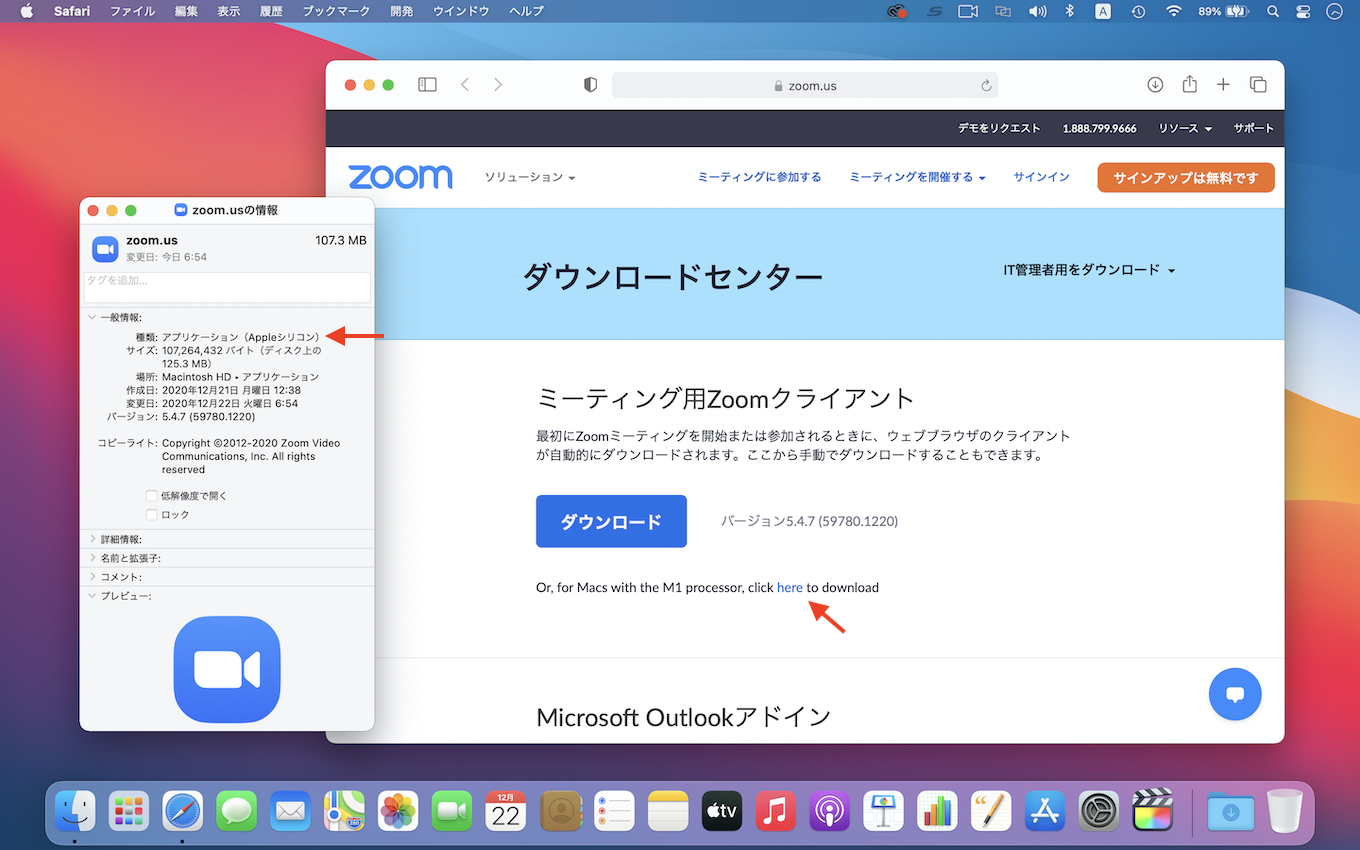This screenshot has width=1360, height=850.
Task: Click the 'here' M1 download link
Action: (x=789, y=588)
